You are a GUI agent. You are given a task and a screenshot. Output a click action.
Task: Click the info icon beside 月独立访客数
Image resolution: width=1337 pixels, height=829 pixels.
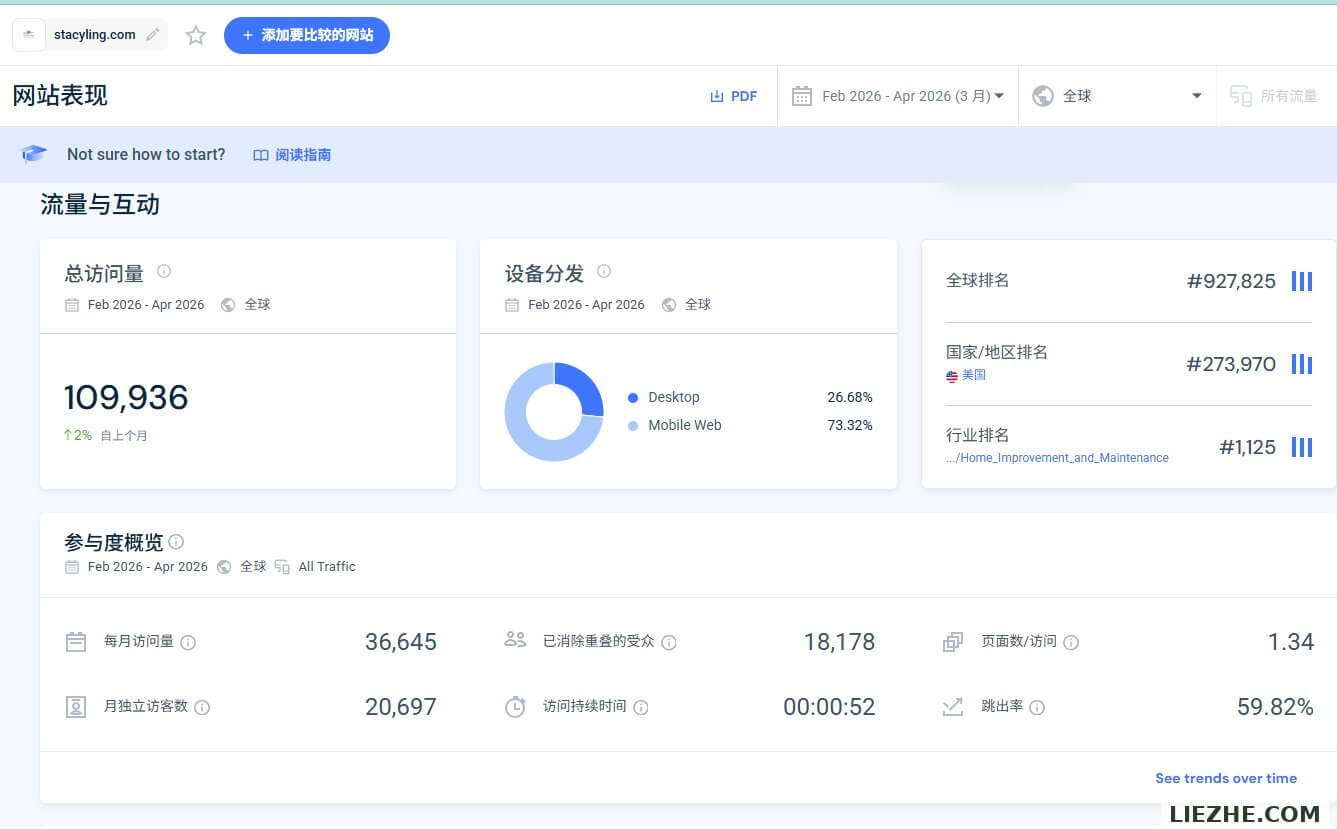(x=202, y=707)
